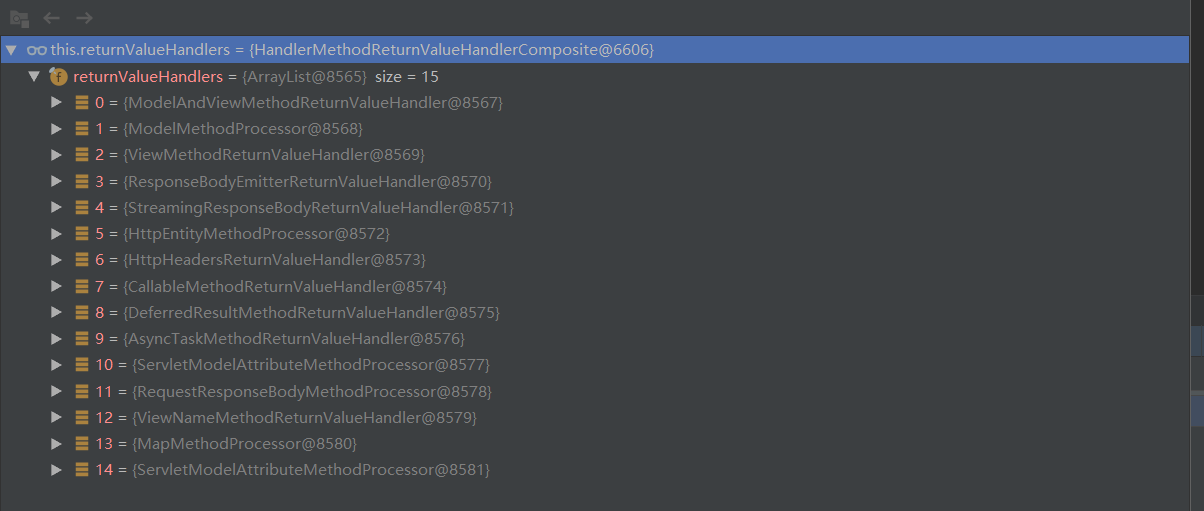Expand element 1 ModelMethodProcessor

[x=57, y=129]
